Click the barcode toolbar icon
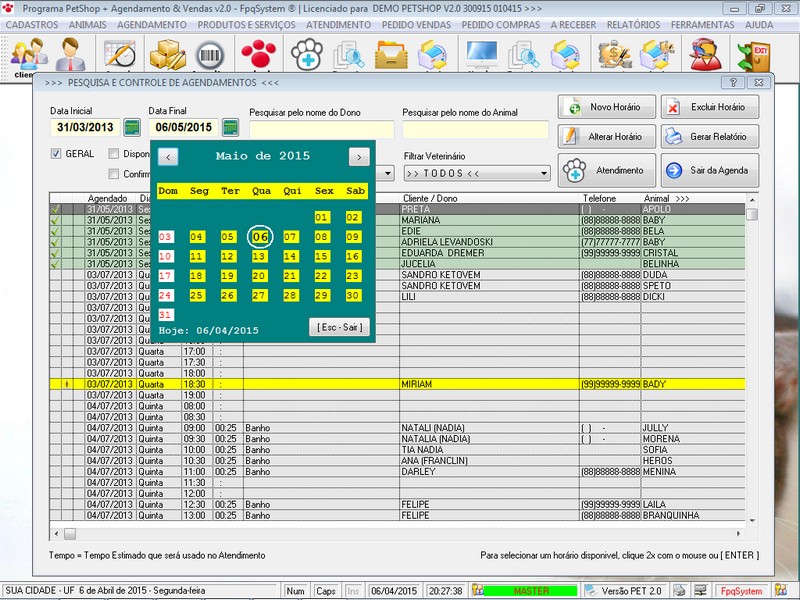 pyautogui.click(x=210, y=55)
